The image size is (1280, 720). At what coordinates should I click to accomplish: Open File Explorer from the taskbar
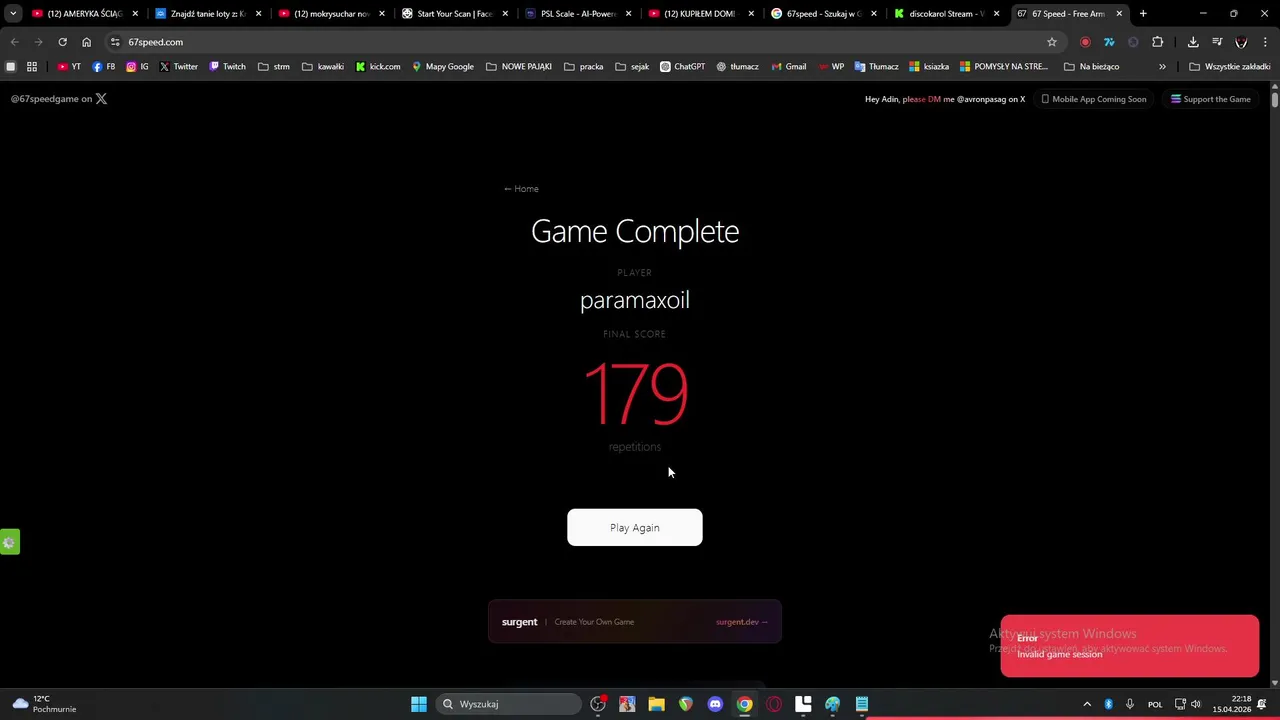tap(656, 704)
